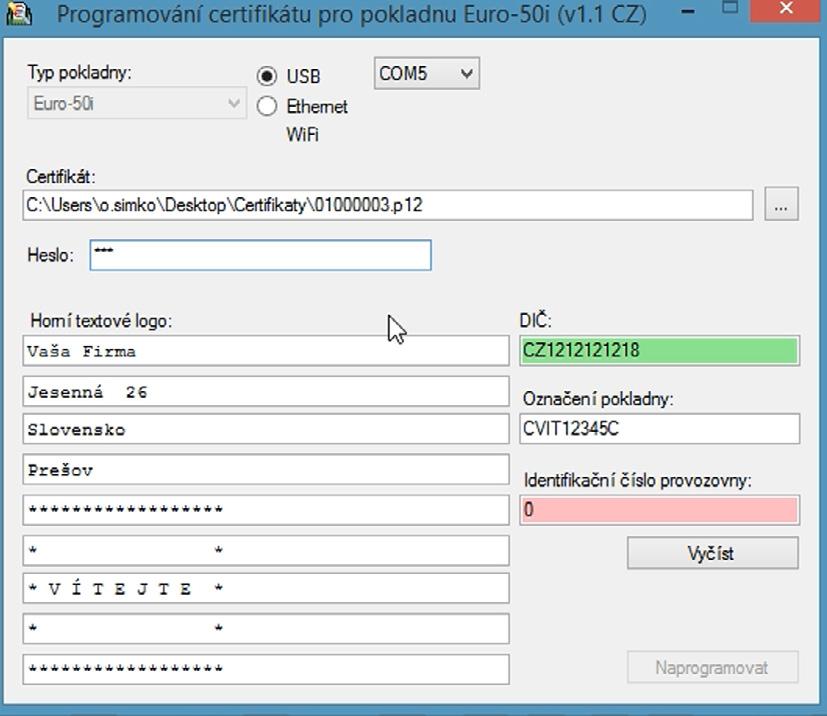The height and width of the screenshot is (716, 827).
Task: Click the Certifikát file path field
Action: tap(388, 205)
